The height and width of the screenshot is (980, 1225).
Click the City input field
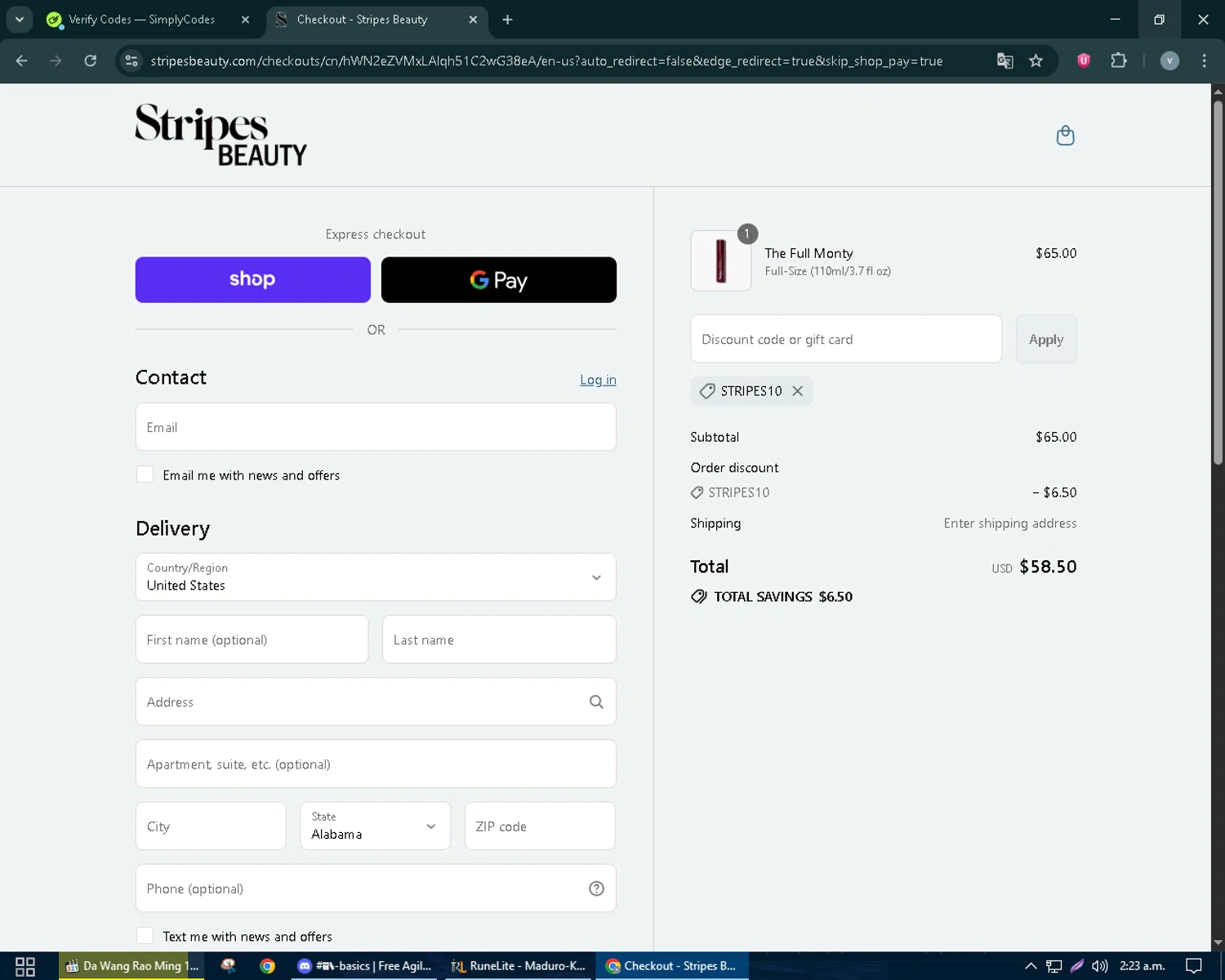click(211, 826)
